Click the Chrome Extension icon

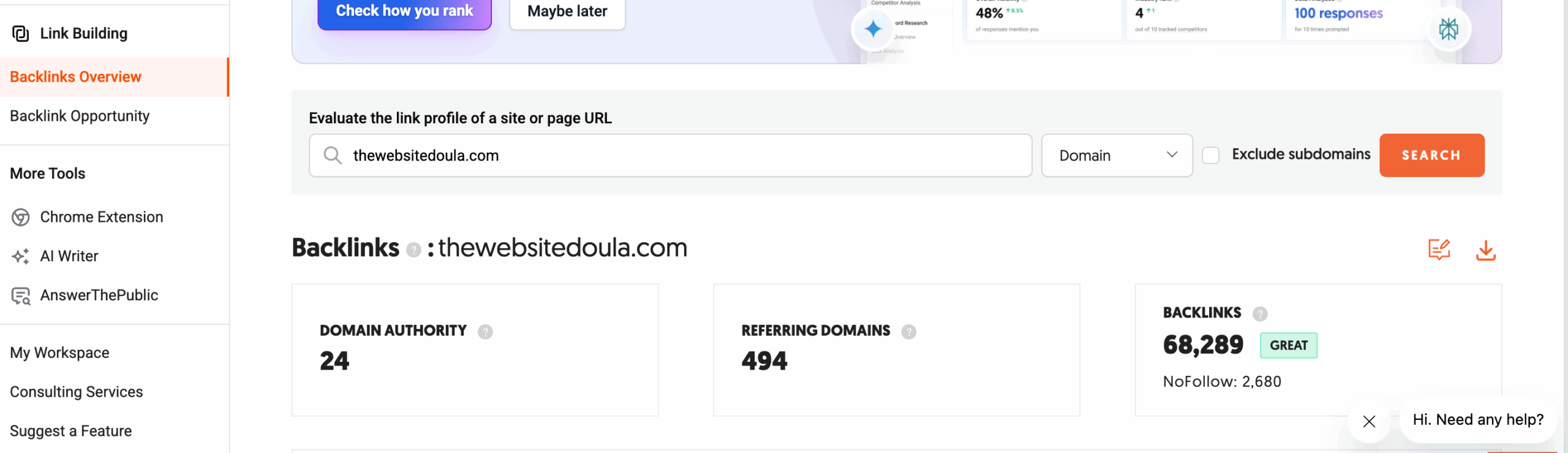click(x=21, y=217)
